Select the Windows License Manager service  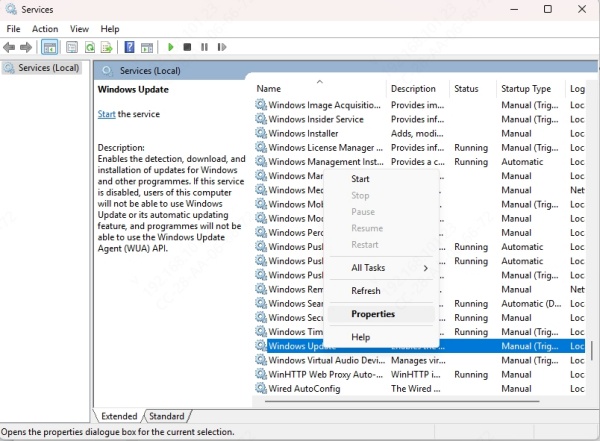point(419,147)
